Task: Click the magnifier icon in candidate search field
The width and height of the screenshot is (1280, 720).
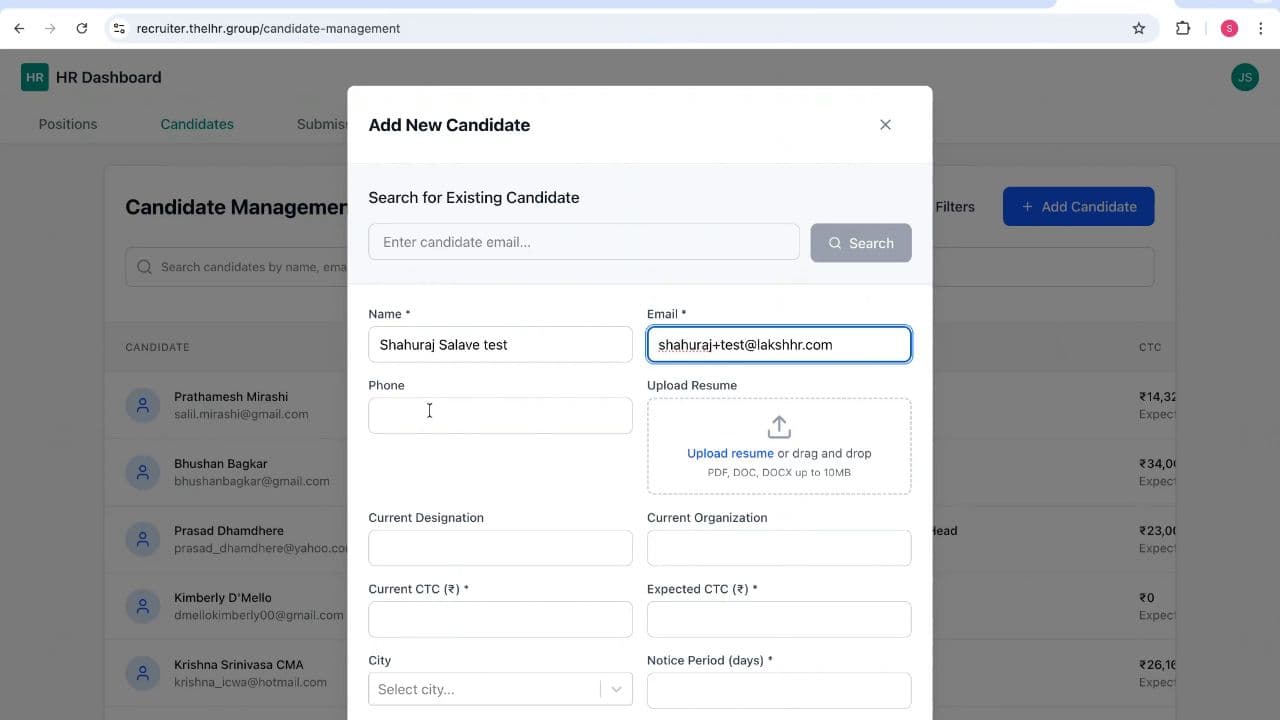Action: pyautogui.click(x=144, y=267)
